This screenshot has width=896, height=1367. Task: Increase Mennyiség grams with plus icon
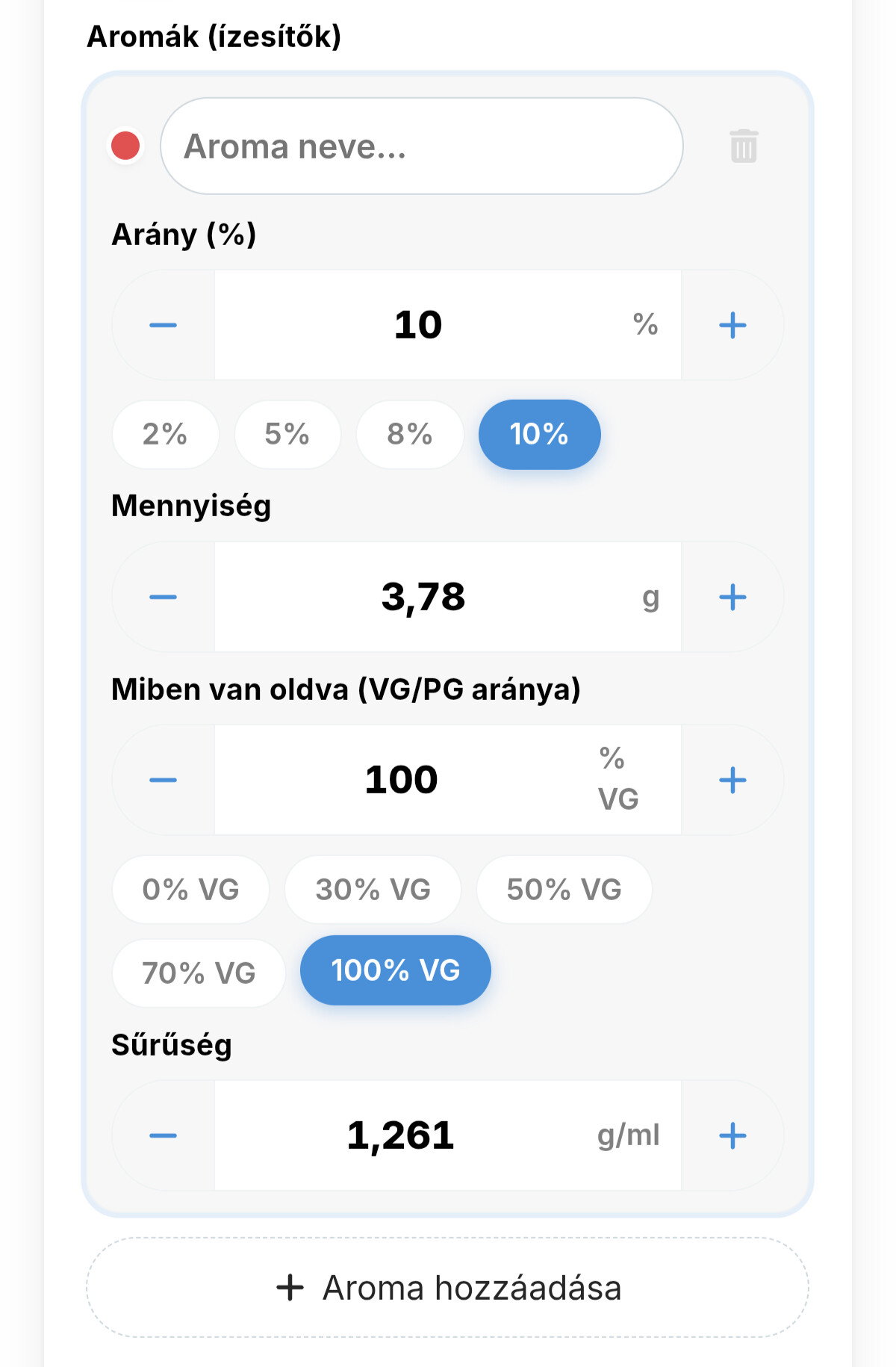732,597
